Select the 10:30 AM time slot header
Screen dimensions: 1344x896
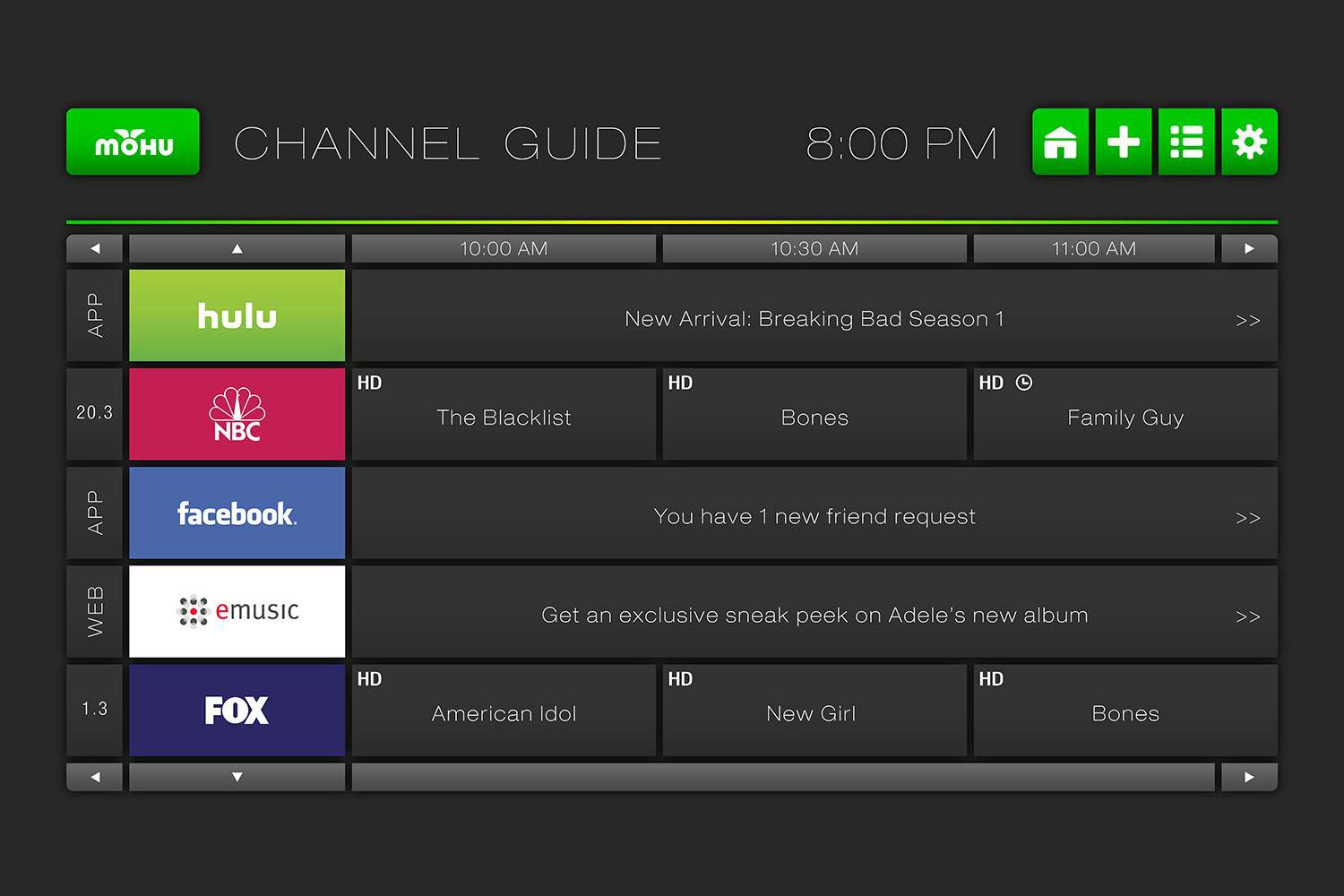[x=814, y=248]
